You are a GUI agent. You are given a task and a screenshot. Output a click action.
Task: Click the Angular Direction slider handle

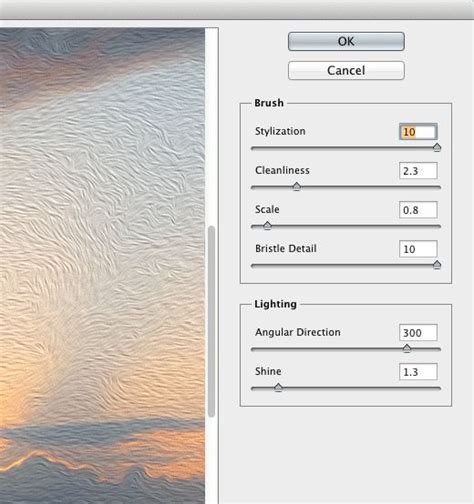(407, 348)
